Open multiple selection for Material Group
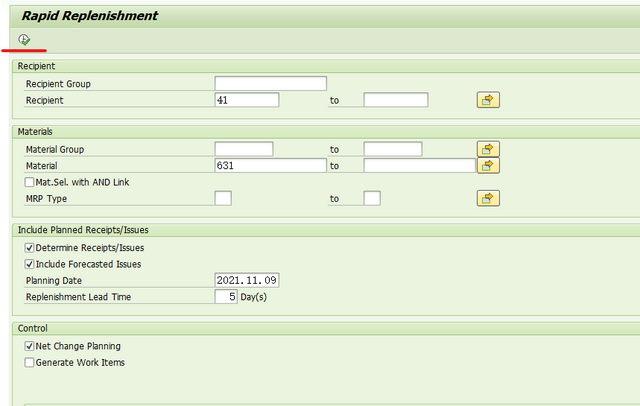This screenshot has height=406, width=640. click(x=488, y=149)
